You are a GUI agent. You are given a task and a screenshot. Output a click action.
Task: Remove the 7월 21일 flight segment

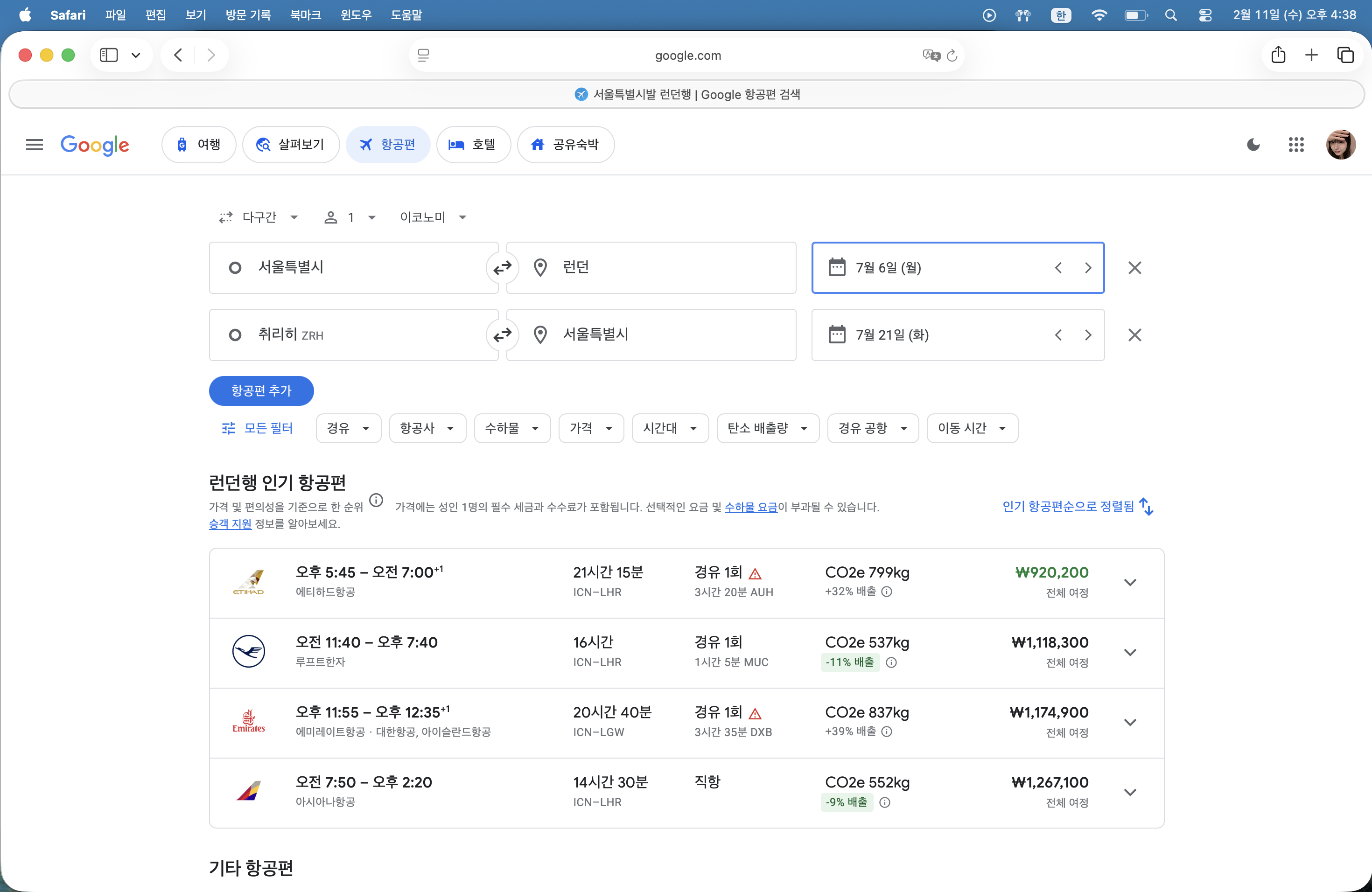click(1134, 335)
